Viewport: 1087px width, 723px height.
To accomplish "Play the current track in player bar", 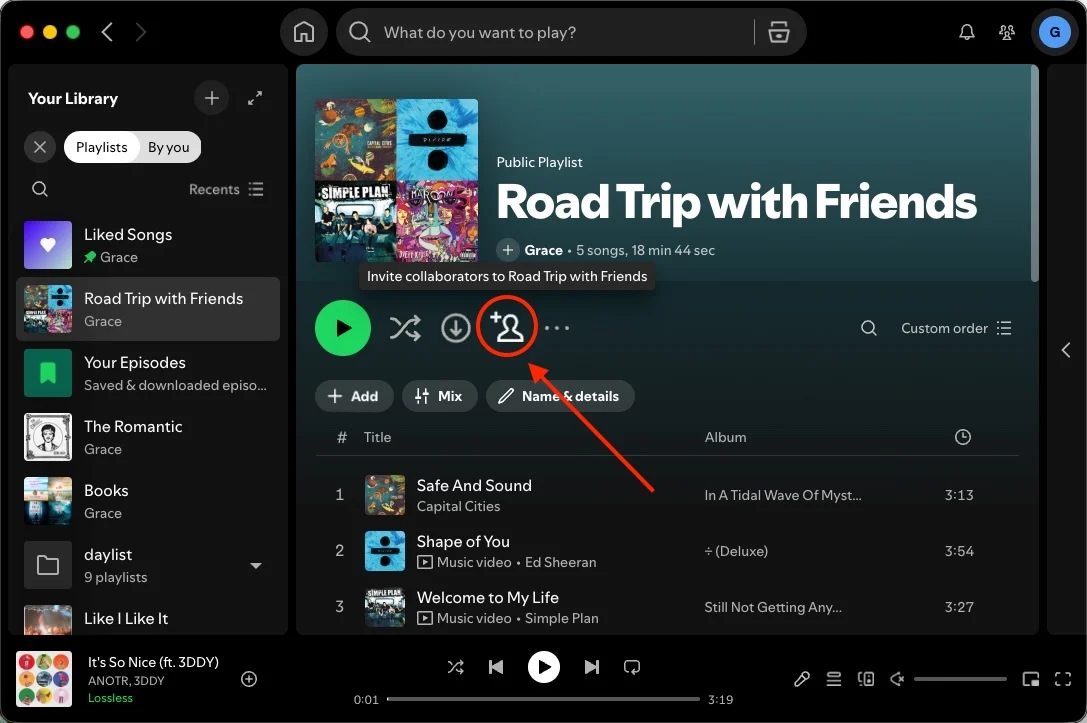I will 544,667.
